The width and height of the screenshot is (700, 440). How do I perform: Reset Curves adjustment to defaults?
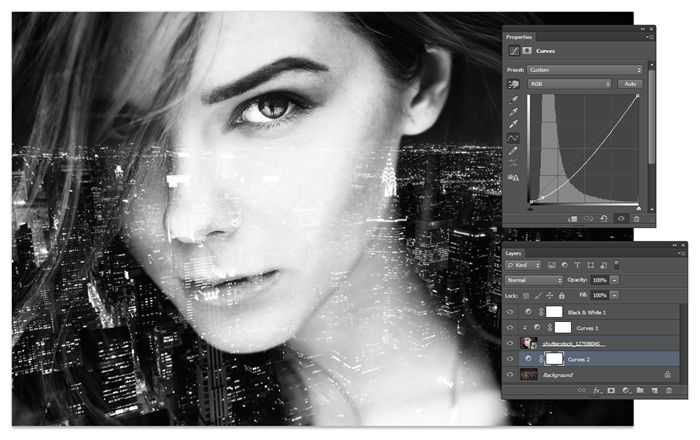point(604,219)
